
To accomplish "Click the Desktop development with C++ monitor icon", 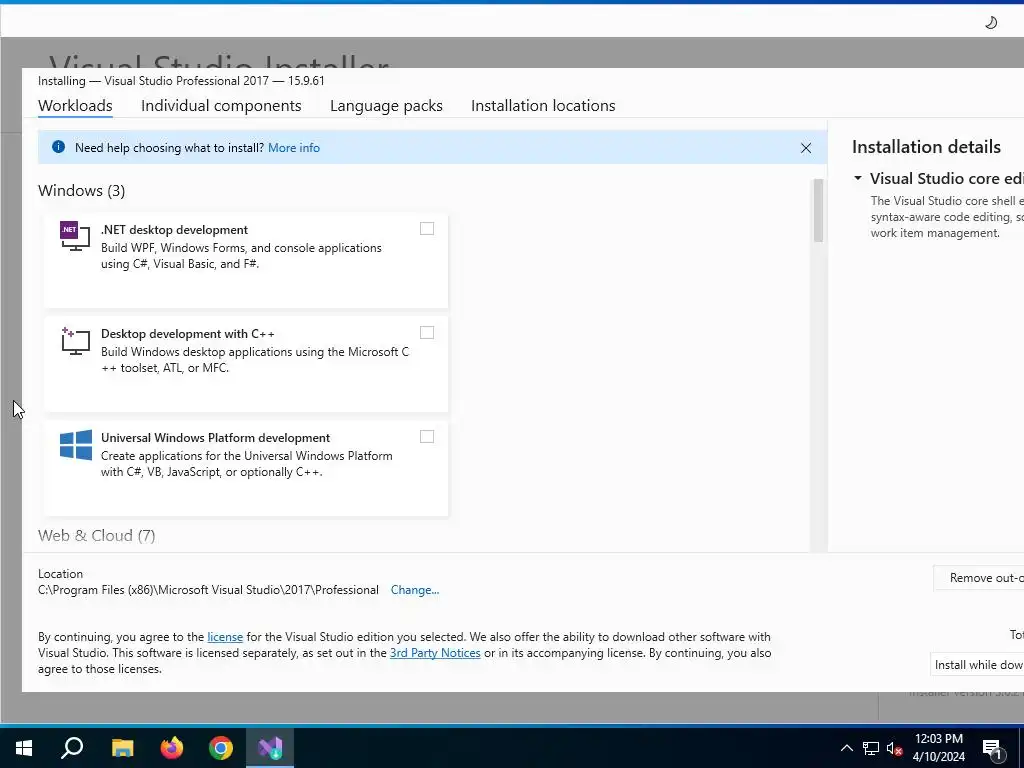I will click(x=75, y=341).
